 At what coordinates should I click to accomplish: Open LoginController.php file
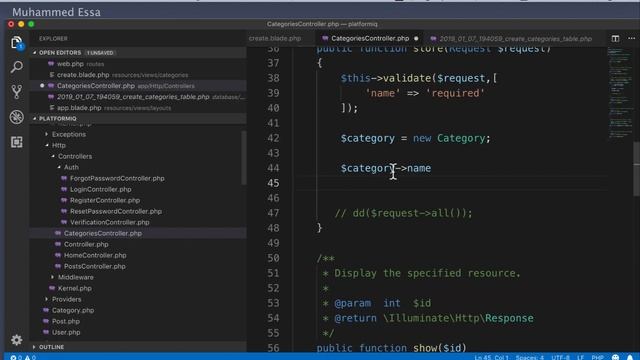100,189
